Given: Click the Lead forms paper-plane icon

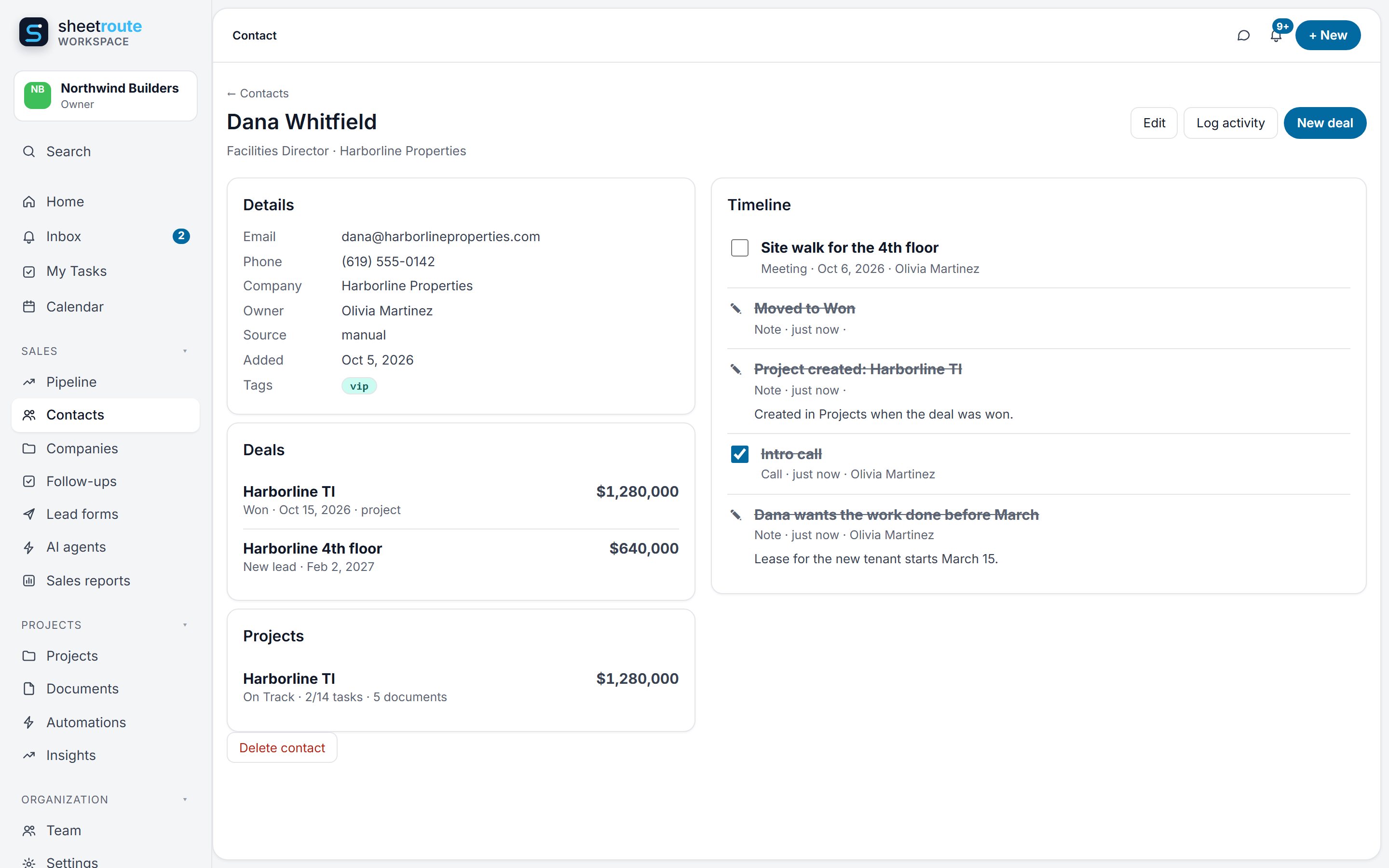Looking at the screenshot, I should point(29,514).
